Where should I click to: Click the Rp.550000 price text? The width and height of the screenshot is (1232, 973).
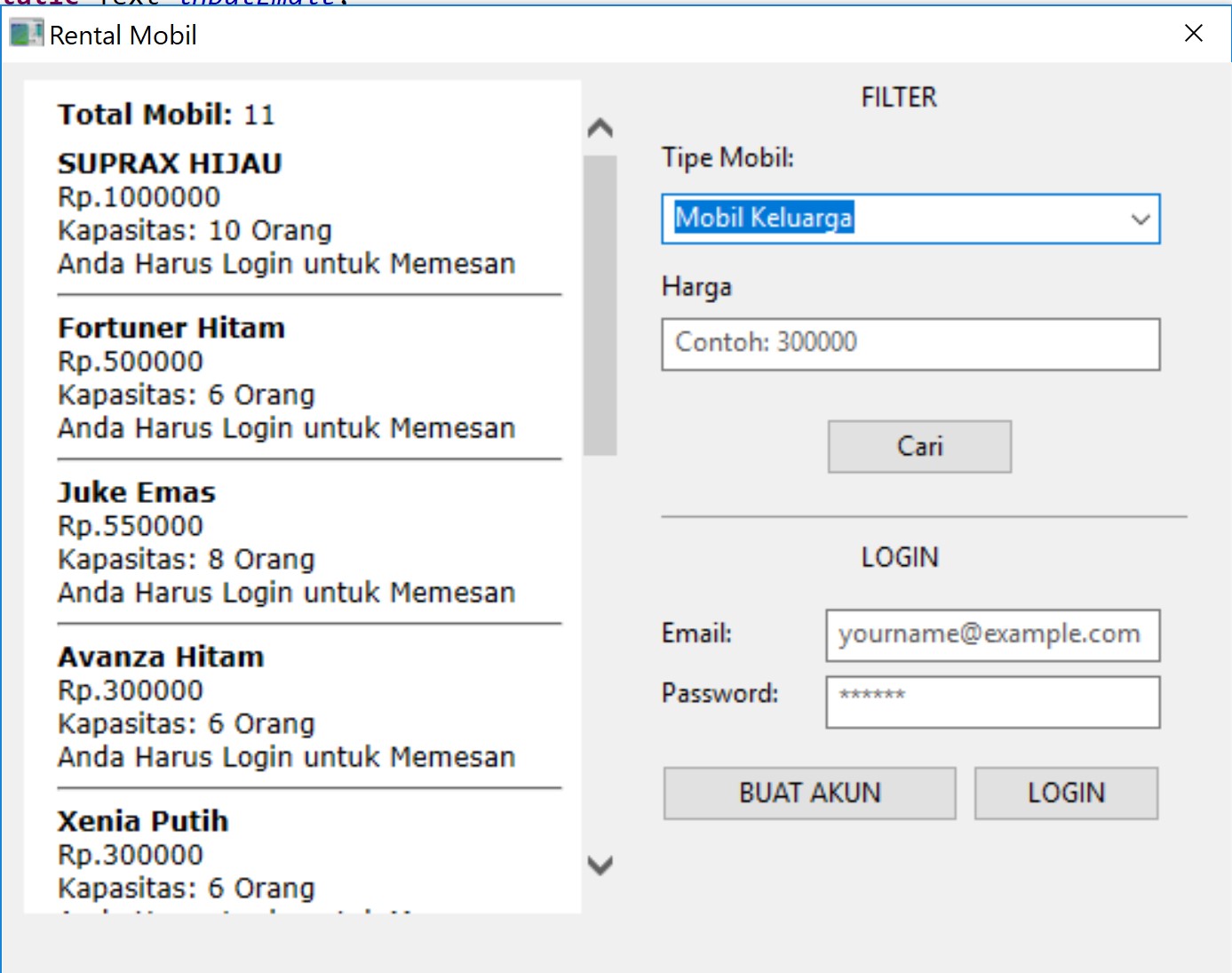[131, 526]
